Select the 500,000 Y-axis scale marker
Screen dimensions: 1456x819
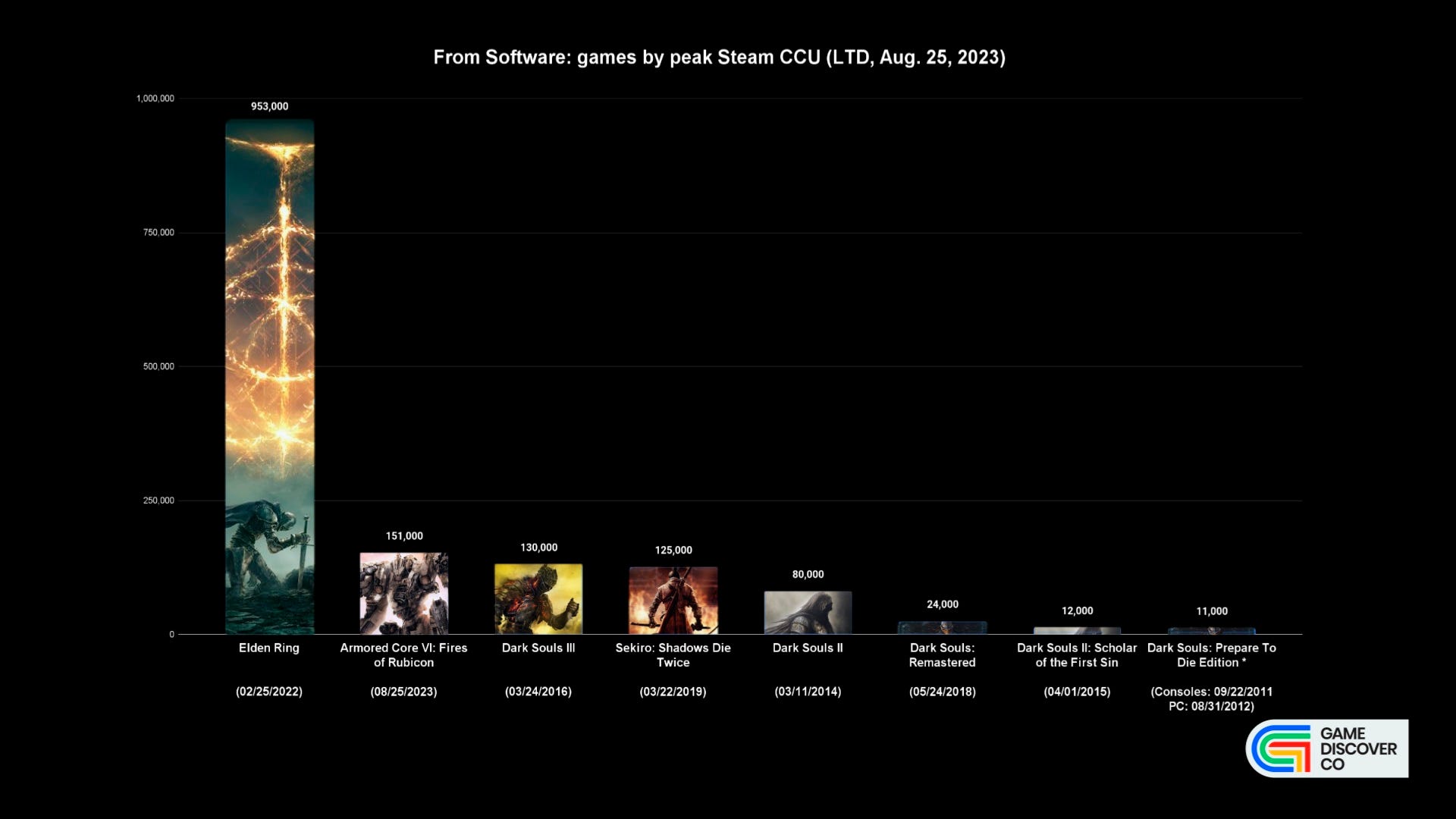tap(158, 363)
